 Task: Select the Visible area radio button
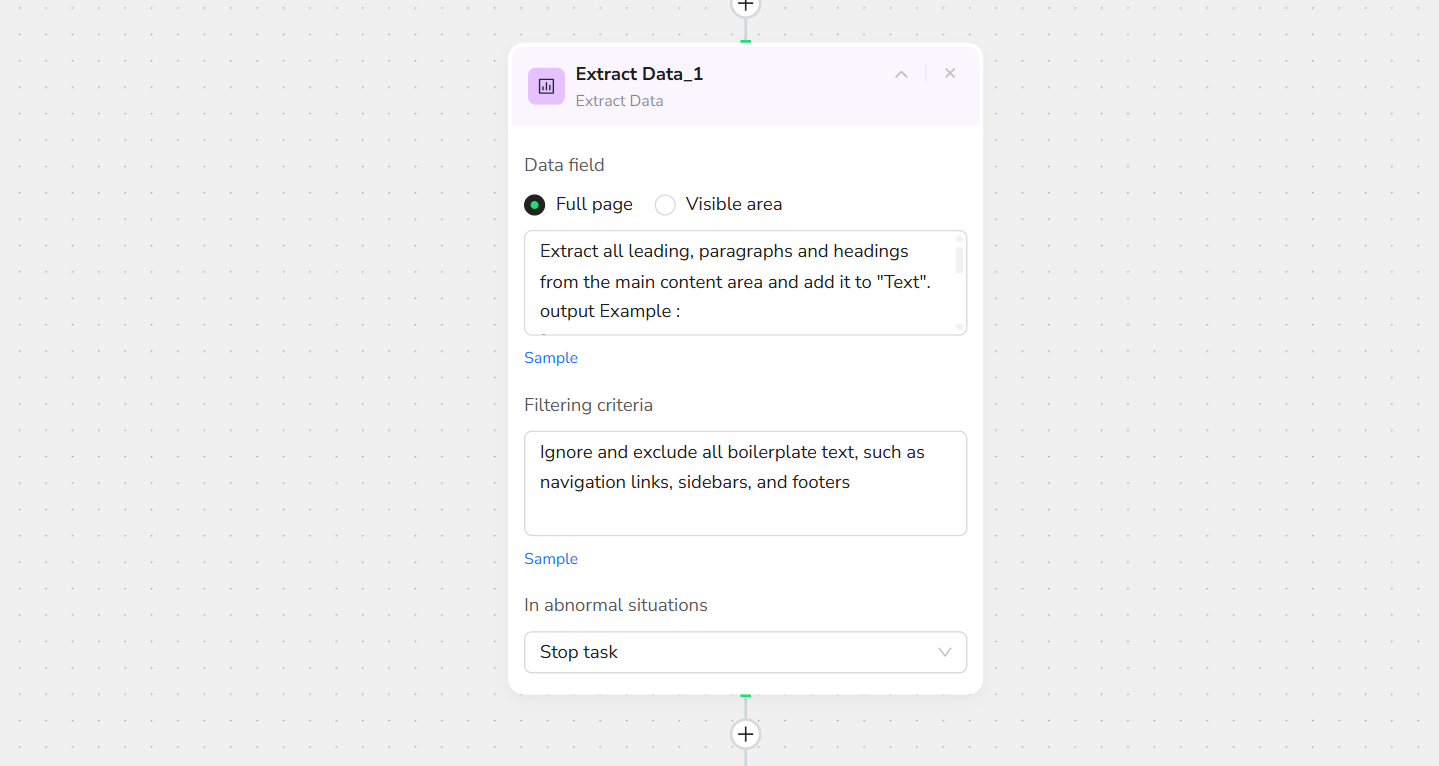point(665,205)
